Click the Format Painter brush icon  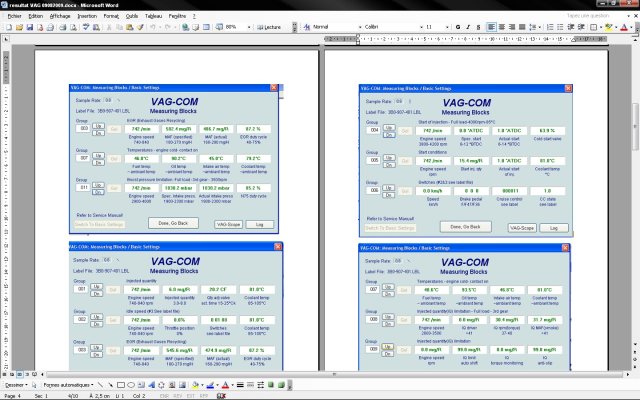click(x=140, y=27)
